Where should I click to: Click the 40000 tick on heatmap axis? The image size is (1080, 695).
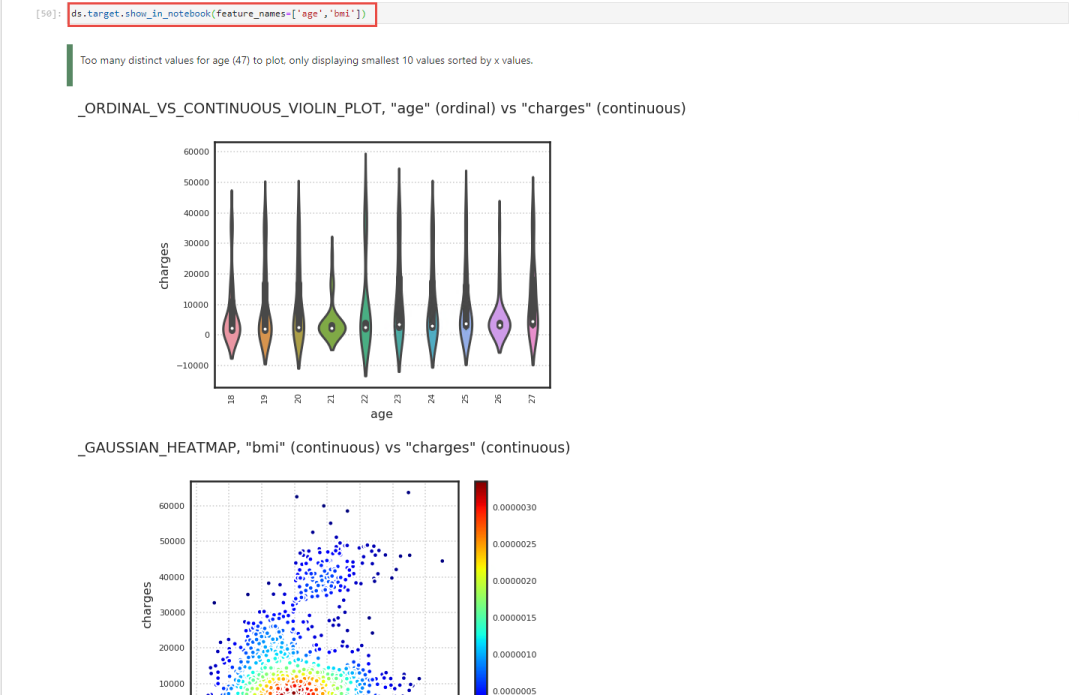172,577
